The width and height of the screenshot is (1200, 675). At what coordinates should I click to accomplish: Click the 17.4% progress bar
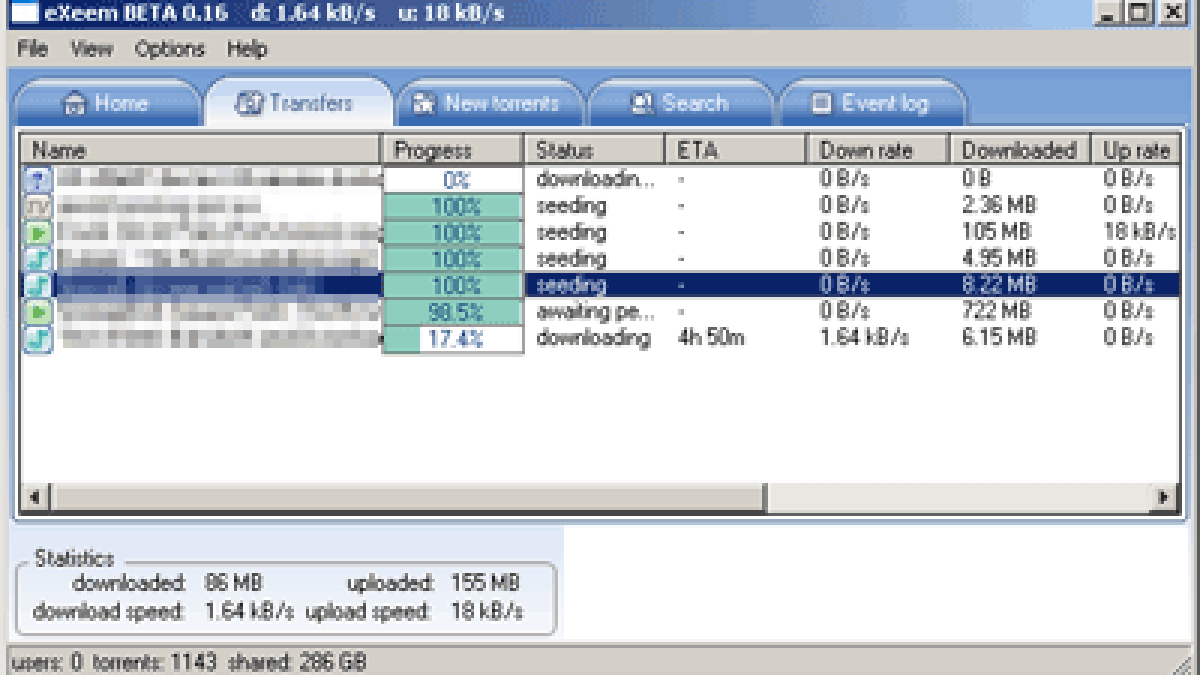click(453, 339)
